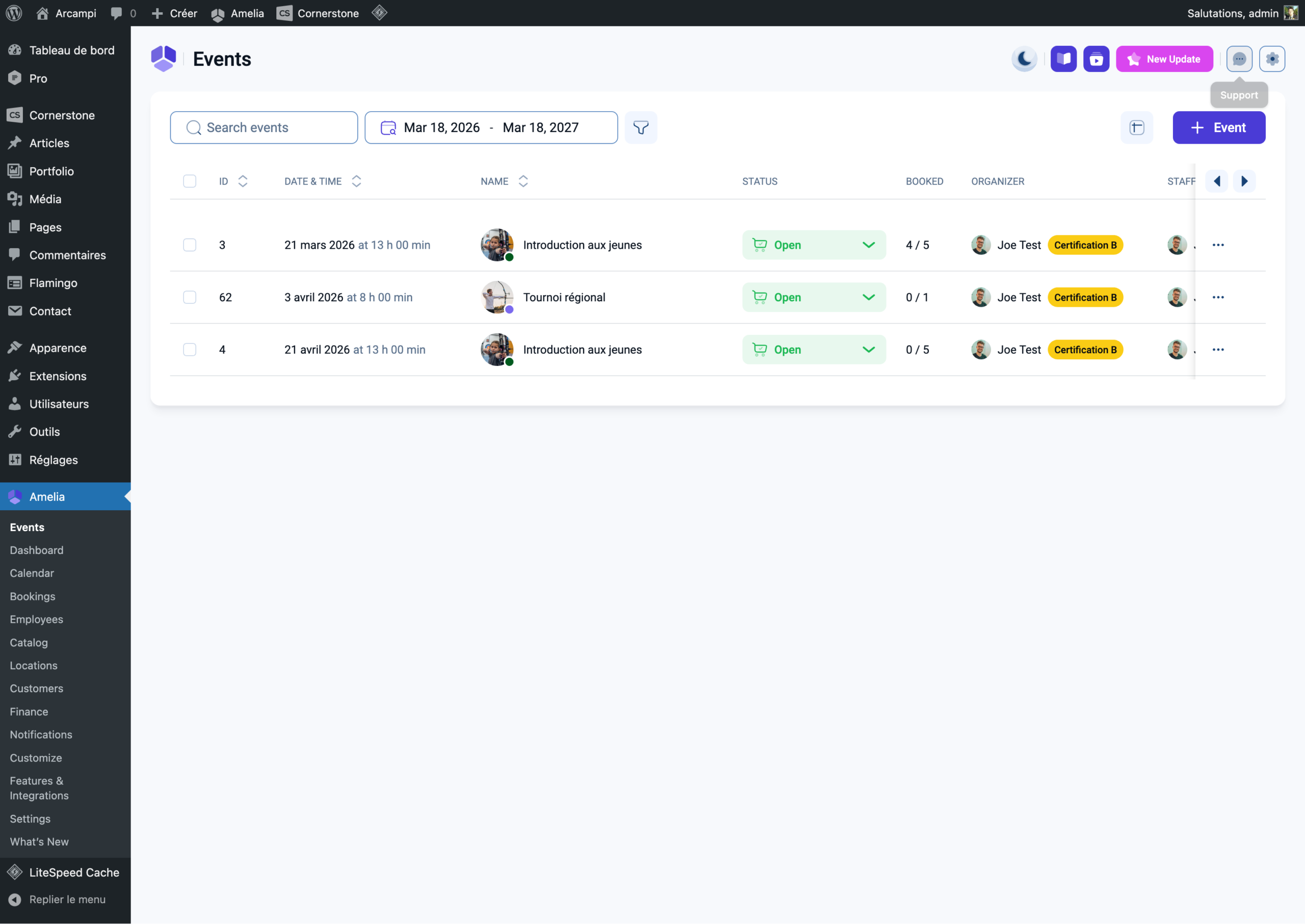Click the add Event button
The image size is (1305, 924).
[x=1218, y=127]
